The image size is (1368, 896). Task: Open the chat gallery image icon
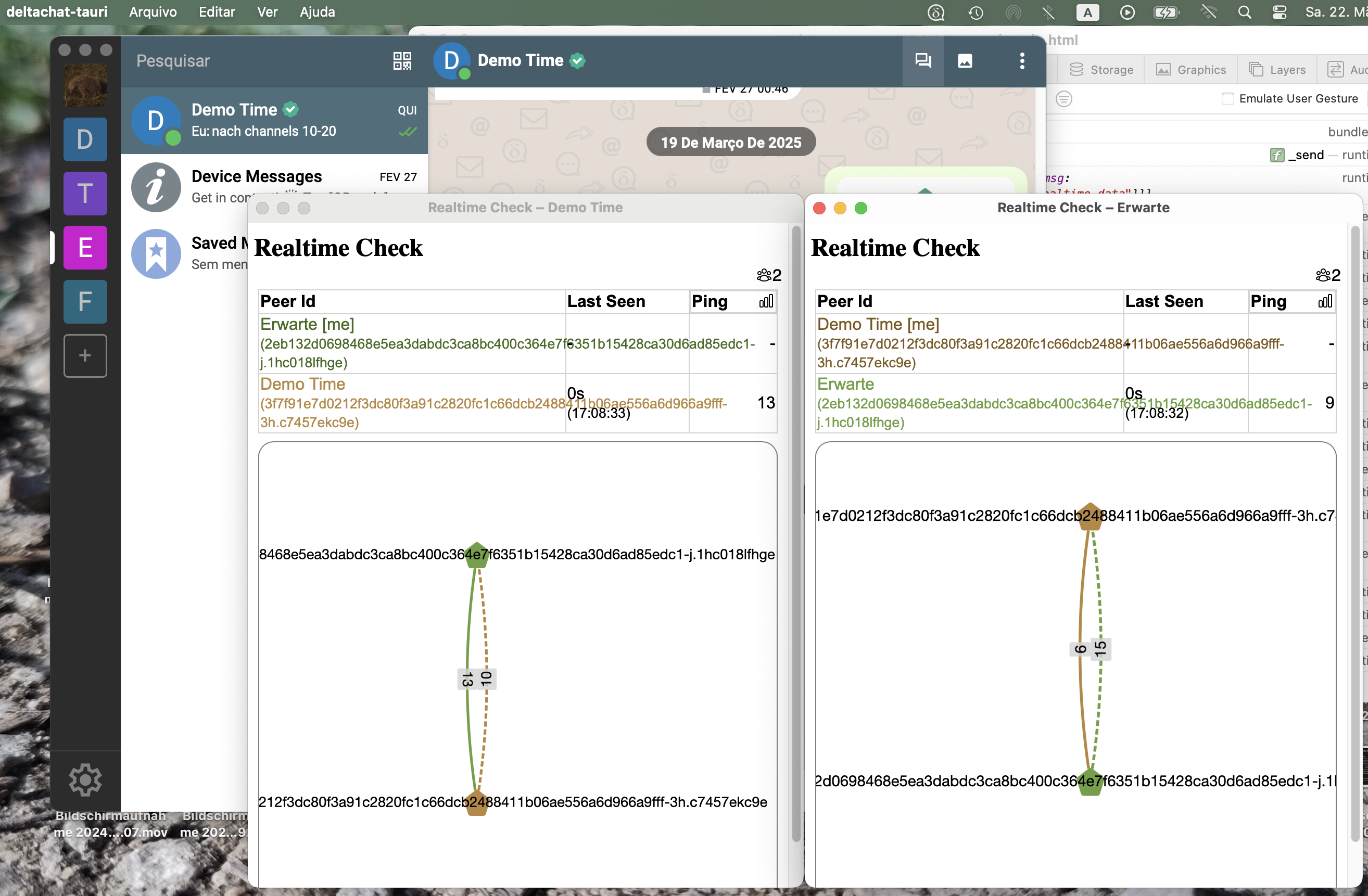[965, 61]
